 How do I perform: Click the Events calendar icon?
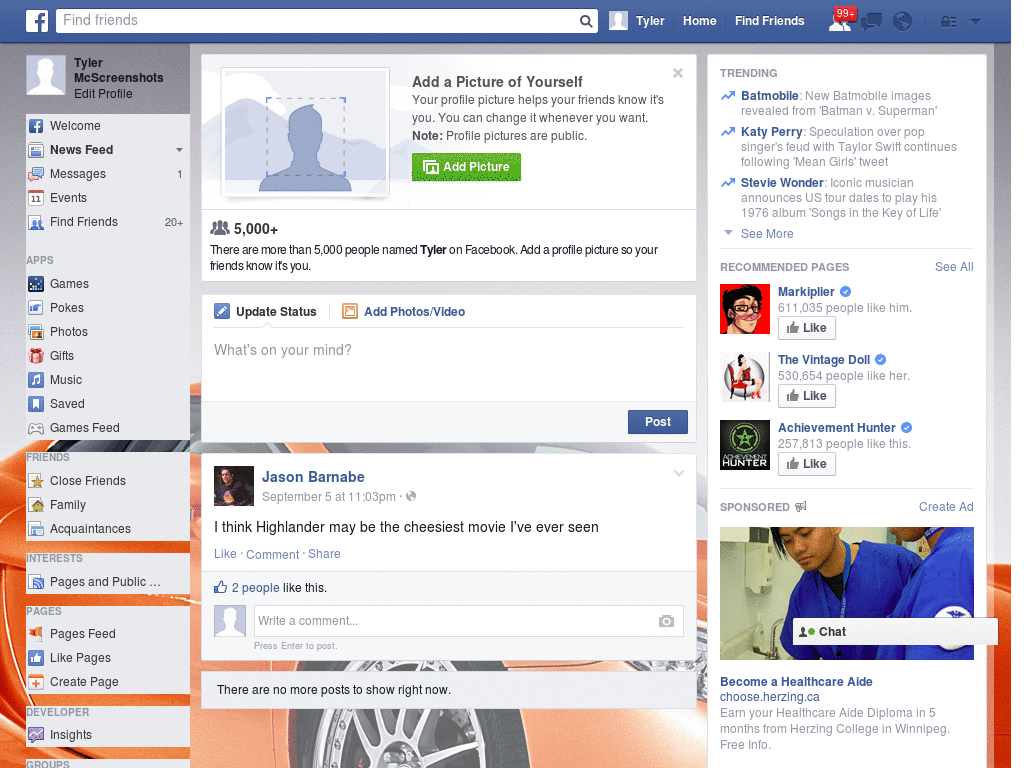point(36,198)
